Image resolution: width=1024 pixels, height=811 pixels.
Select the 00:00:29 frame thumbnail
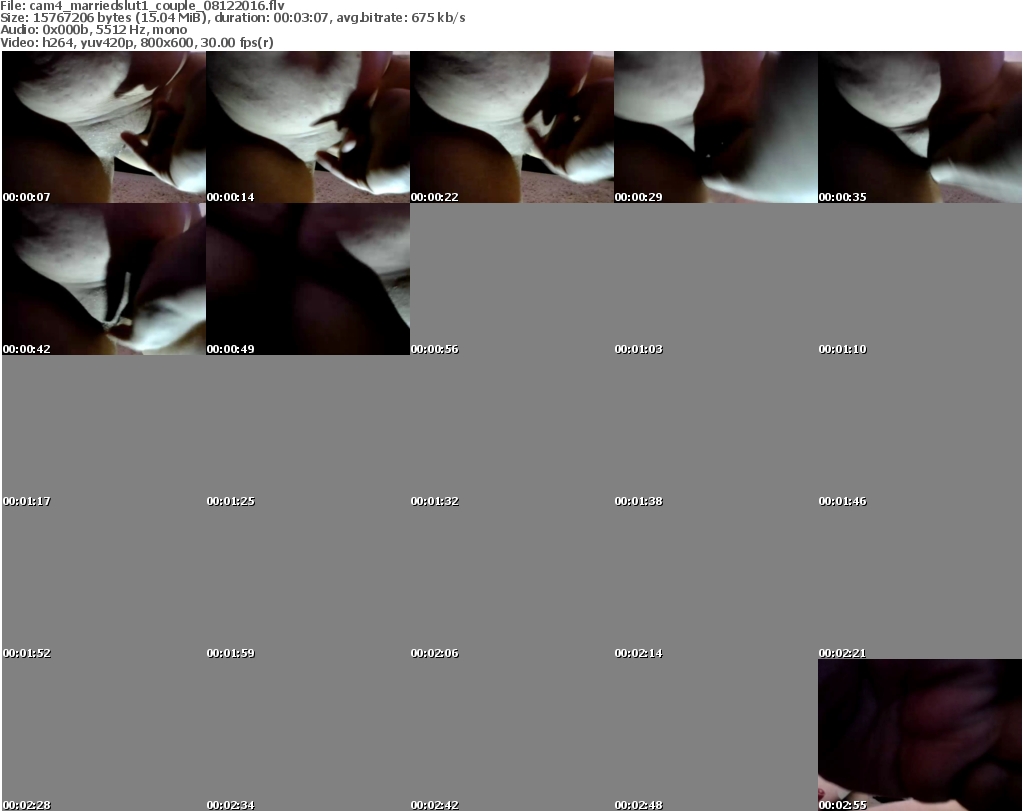[x=716, y=127]
